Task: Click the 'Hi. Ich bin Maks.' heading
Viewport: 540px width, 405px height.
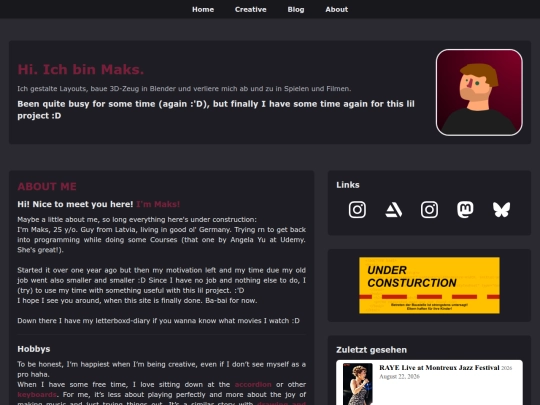Action: pos(81,70)
